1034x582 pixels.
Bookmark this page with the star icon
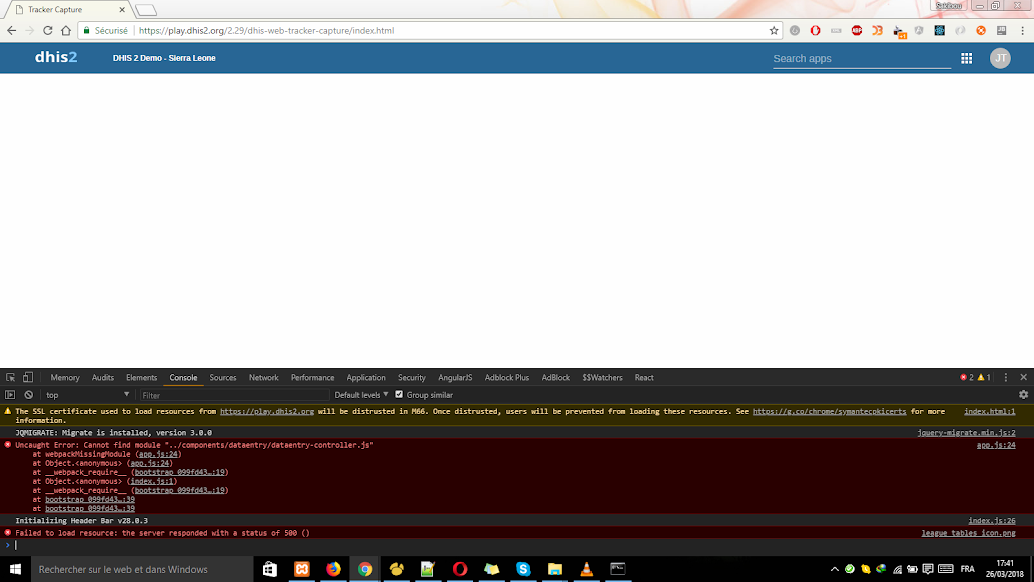774,31
